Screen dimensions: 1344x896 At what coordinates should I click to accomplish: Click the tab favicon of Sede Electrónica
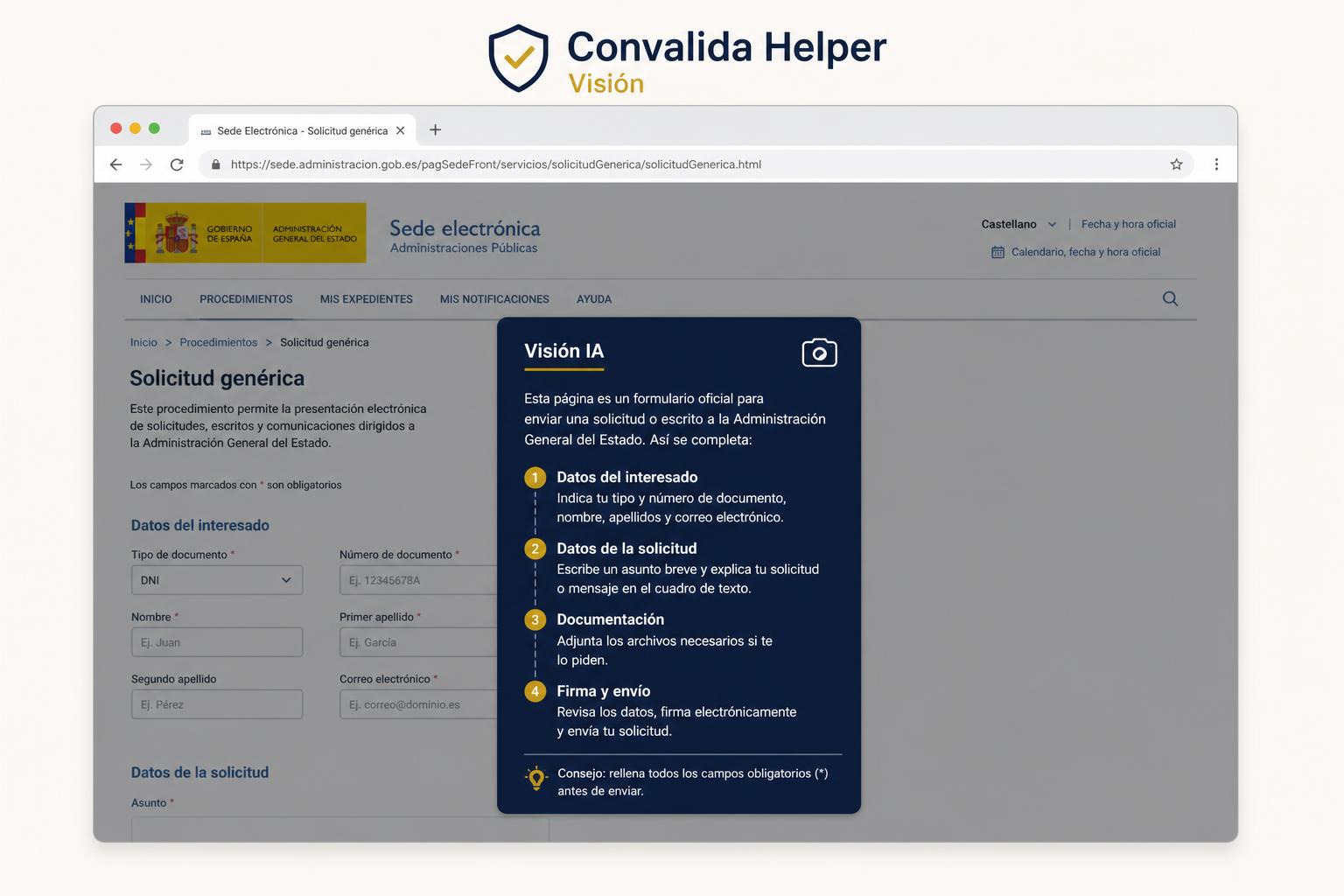tap(206, 131)
